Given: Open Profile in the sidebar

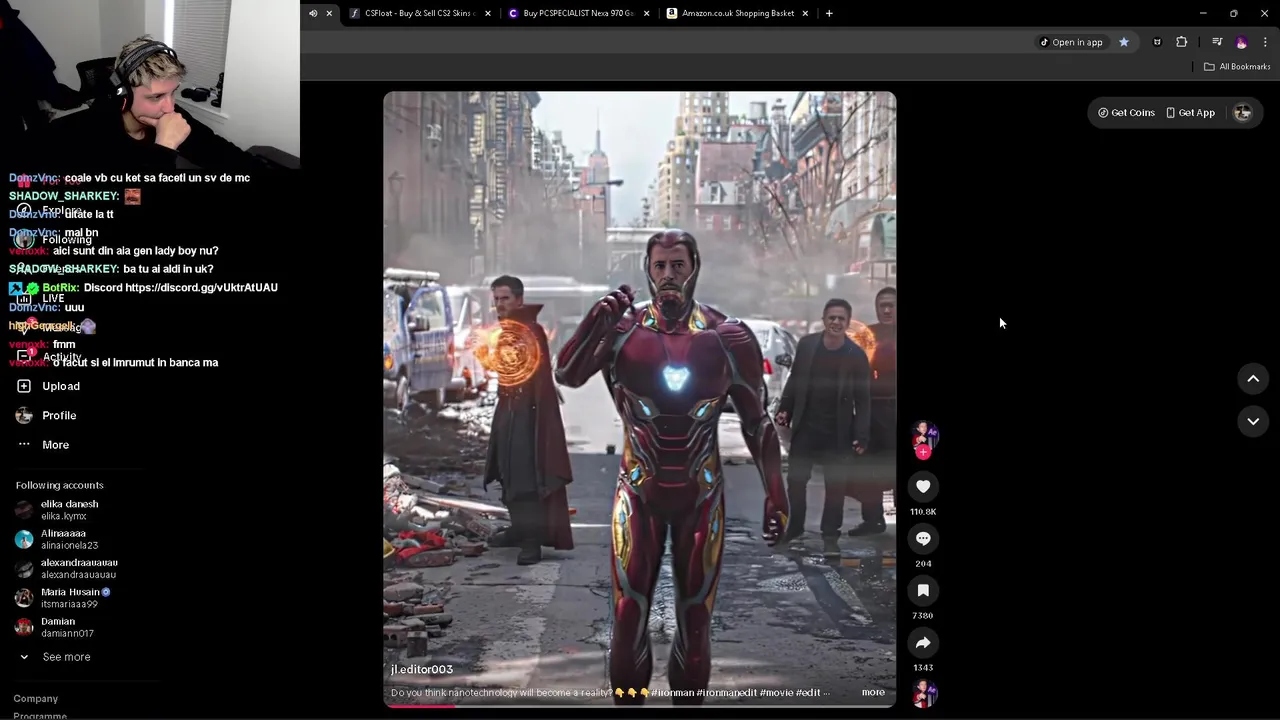Looking at the screenshot, I should [59, 415].
